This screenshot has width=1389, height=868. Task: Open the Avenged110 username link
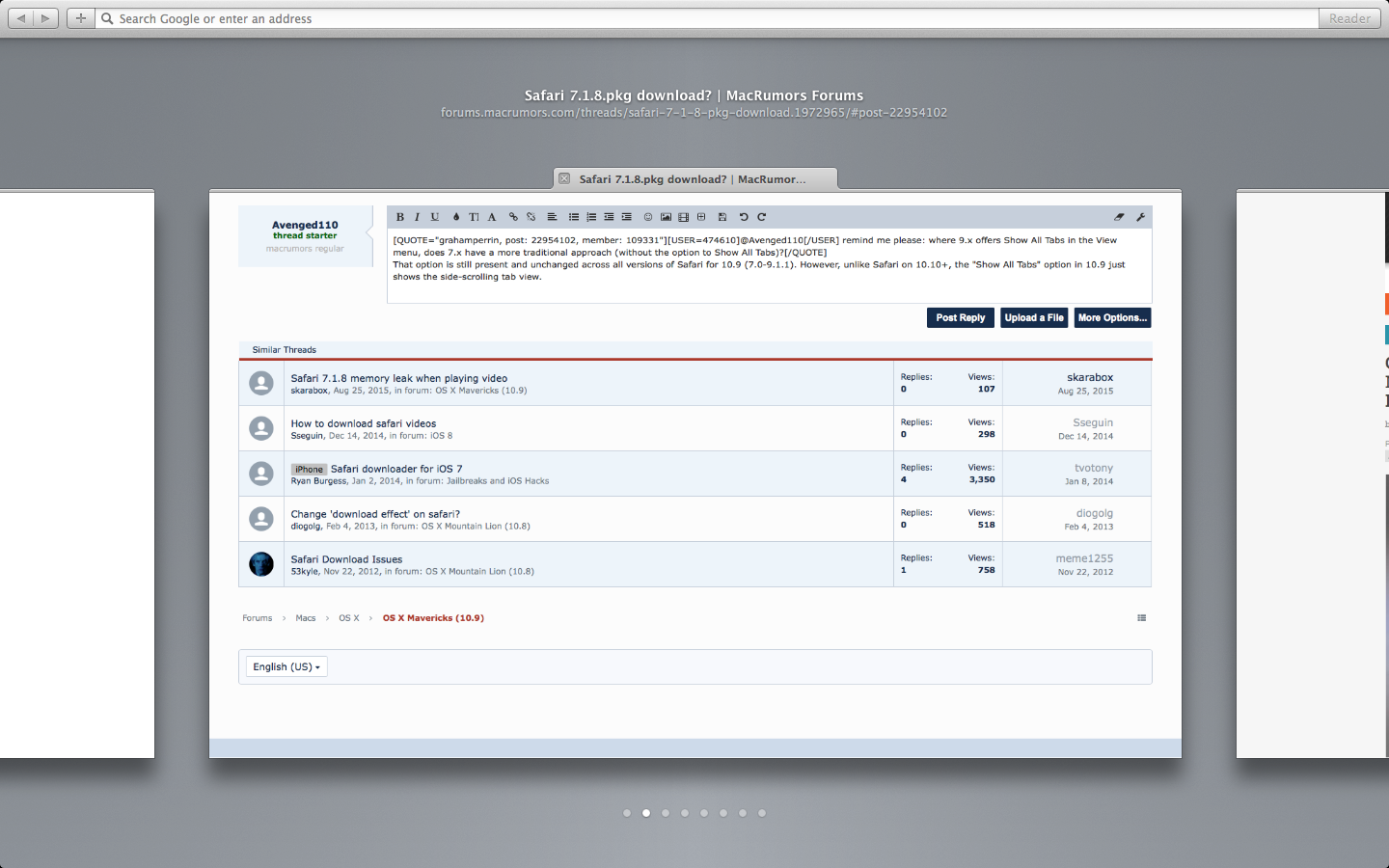[x=305, y=225]
